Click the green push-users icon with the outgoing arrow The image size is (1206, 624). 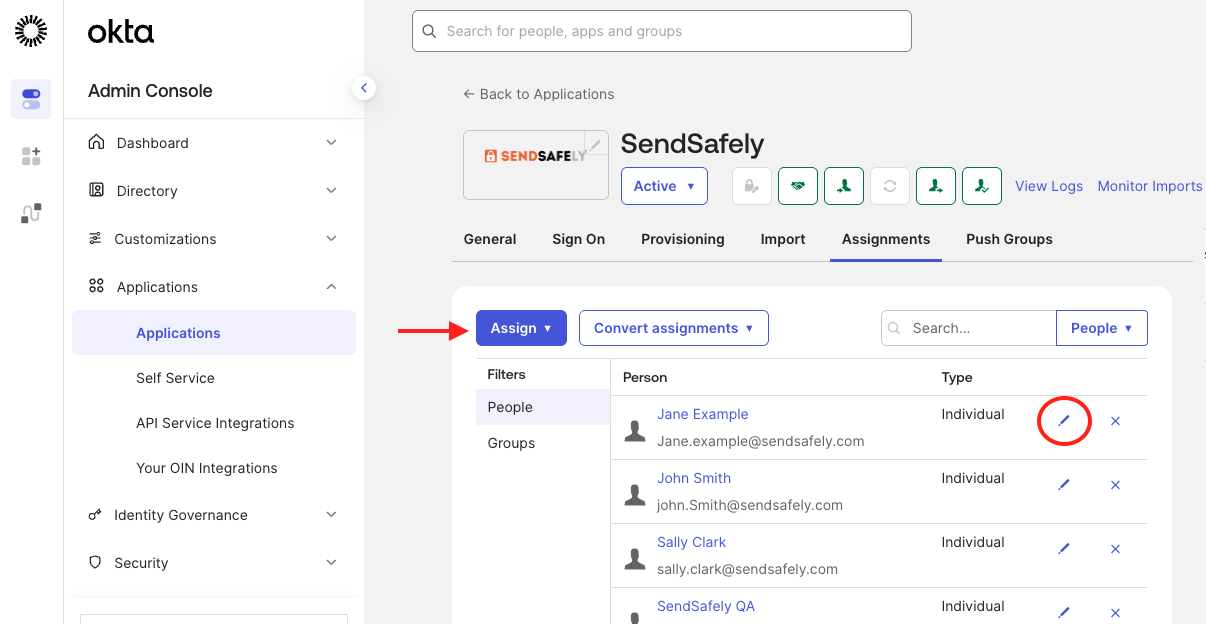coord(936,186)
